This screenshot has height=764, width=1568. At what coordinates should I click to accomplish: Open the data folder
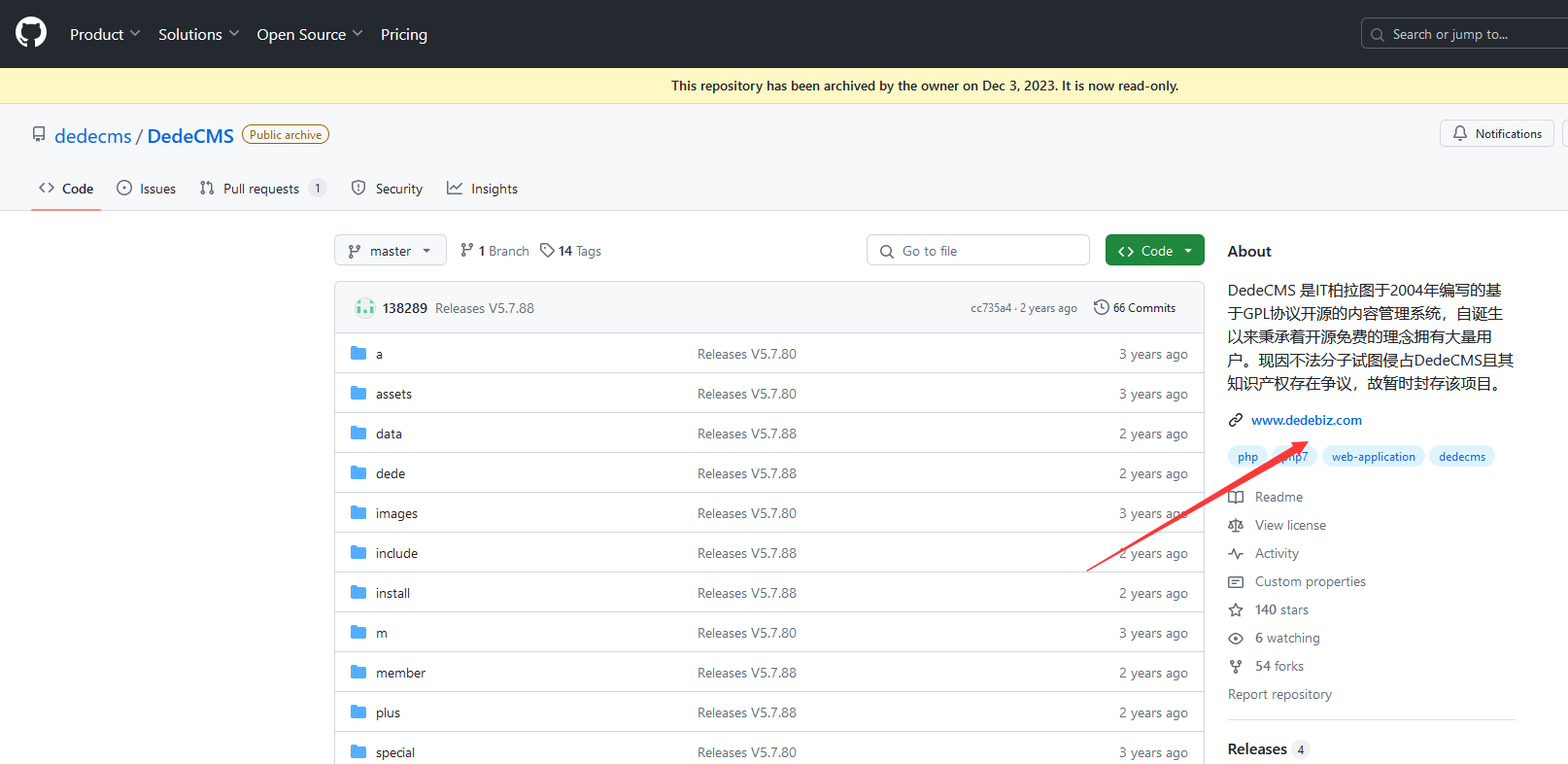389,434
